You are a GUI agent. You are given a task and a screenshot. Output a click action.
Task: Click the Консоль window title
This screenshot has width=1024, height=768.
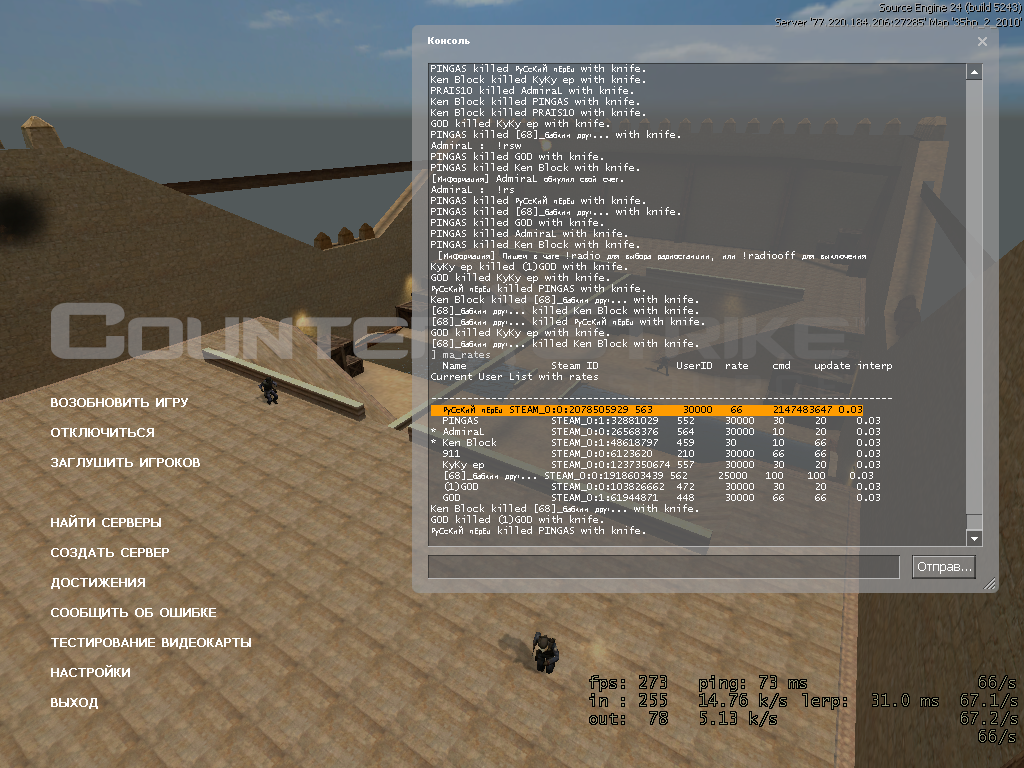(x=449, y=40)
